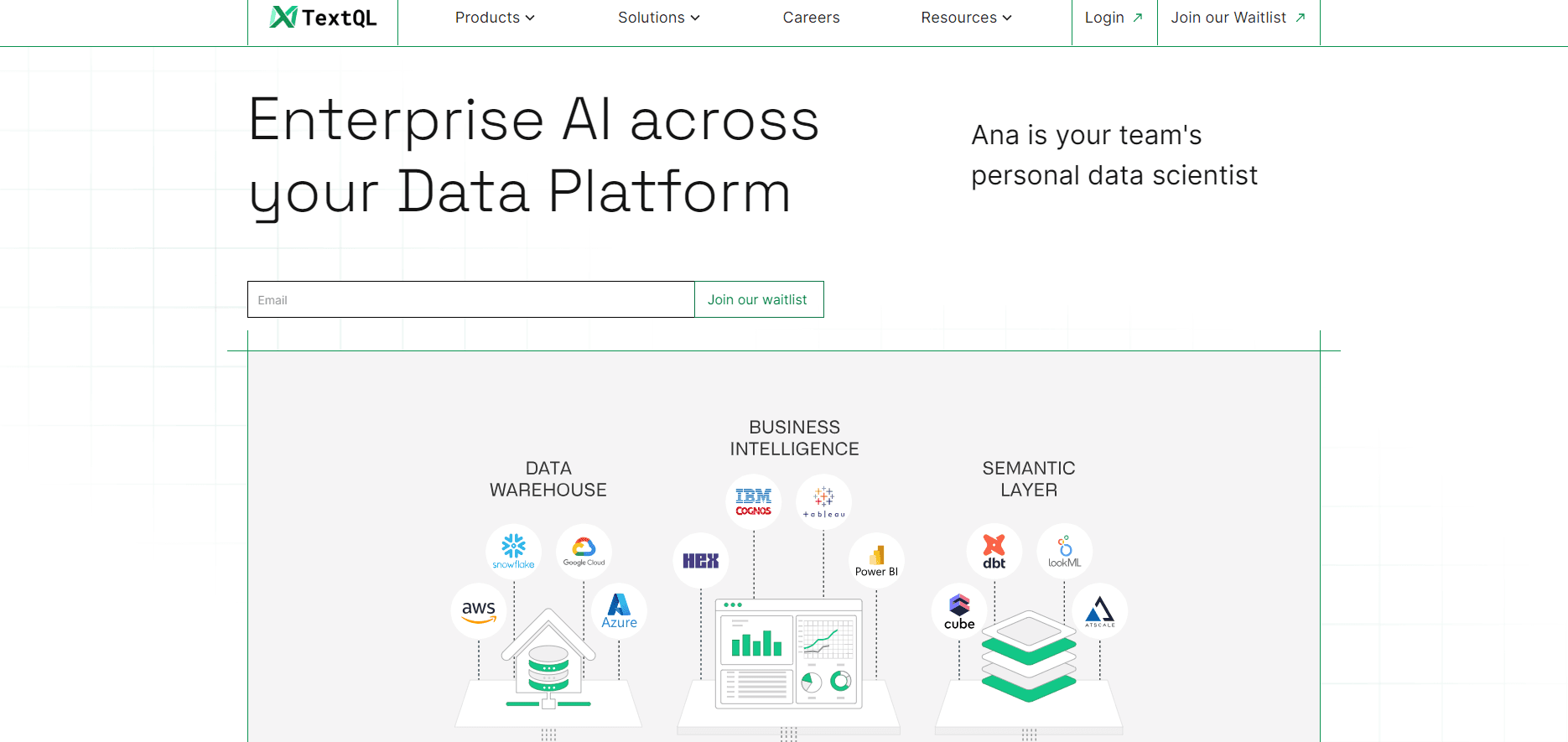Click the TextQL logo
The width and height of the screenshot is (1568, 742).
[323, 18]
